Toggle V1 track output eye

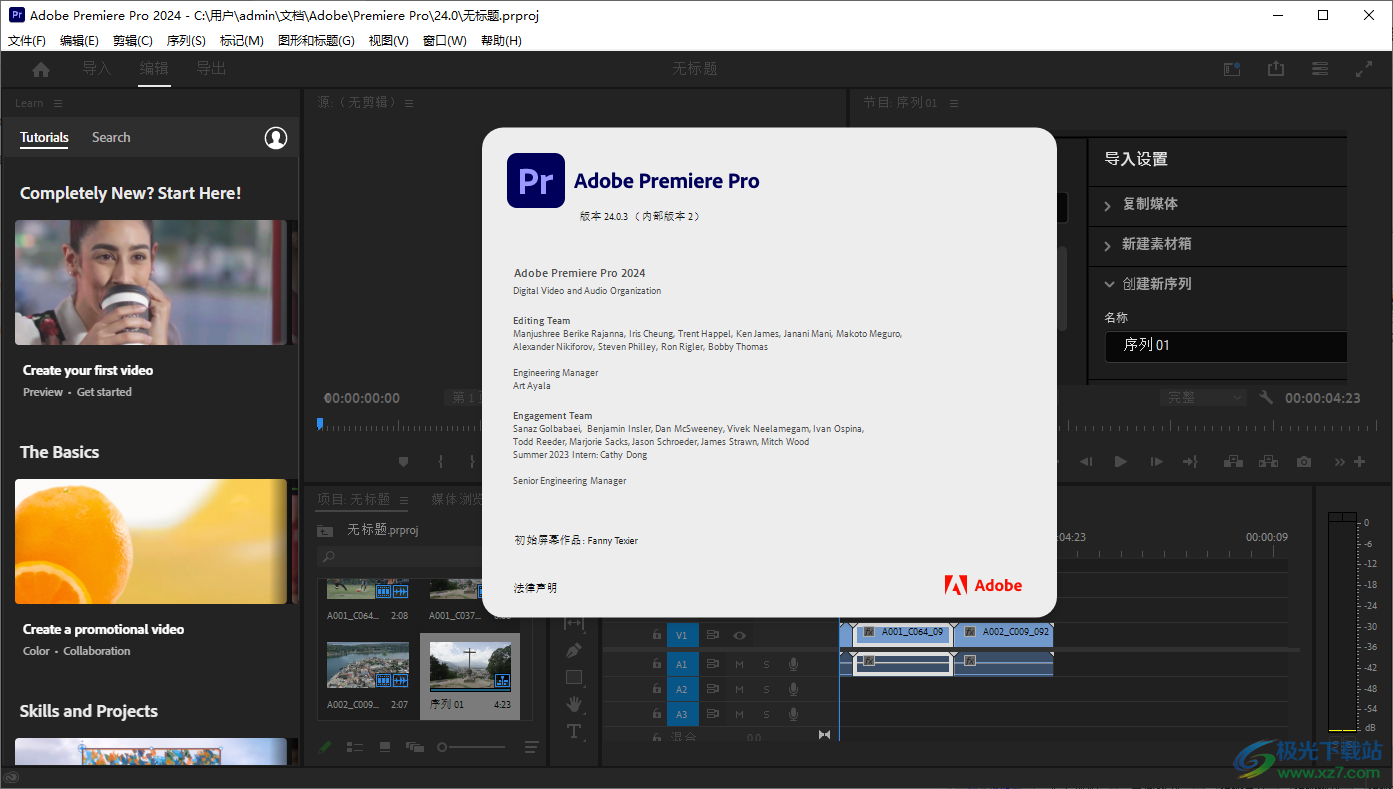tap(739, 635)
